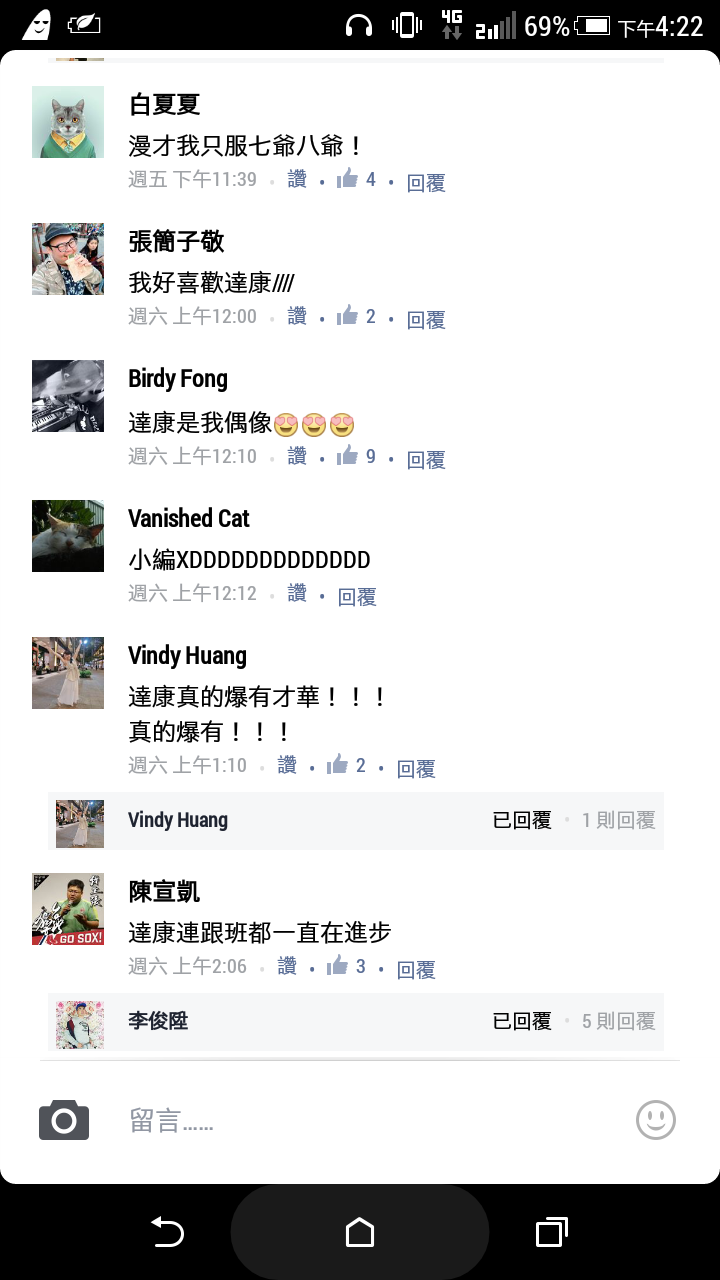The height and width of the screenshot is (1280, 720).
Task: Expand 1 則回覆 under Vindy Huang
Action: [x=618, y=820]
